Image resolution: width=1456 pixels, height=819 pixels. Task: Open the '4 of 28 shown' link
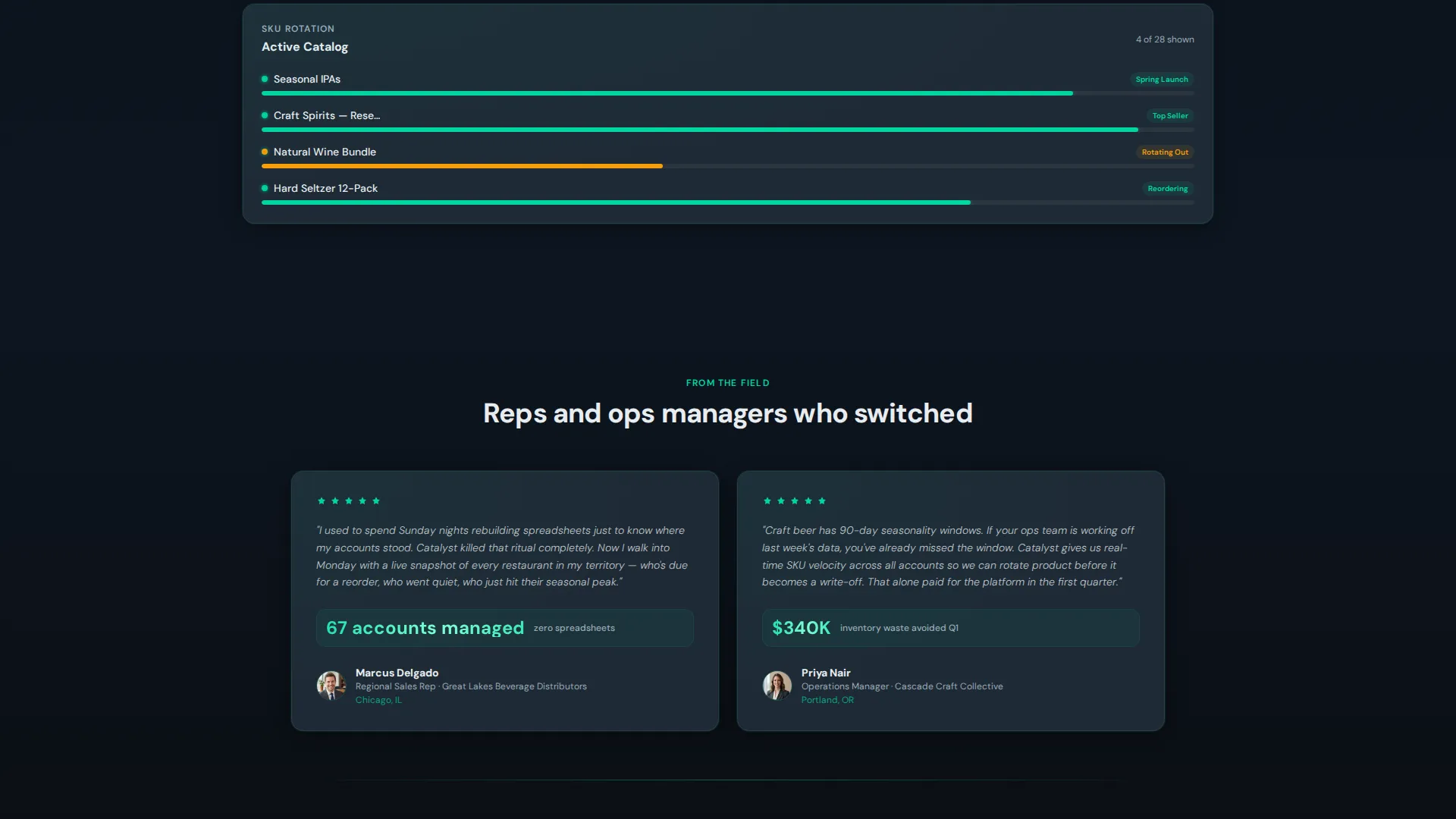(1165, 39)
